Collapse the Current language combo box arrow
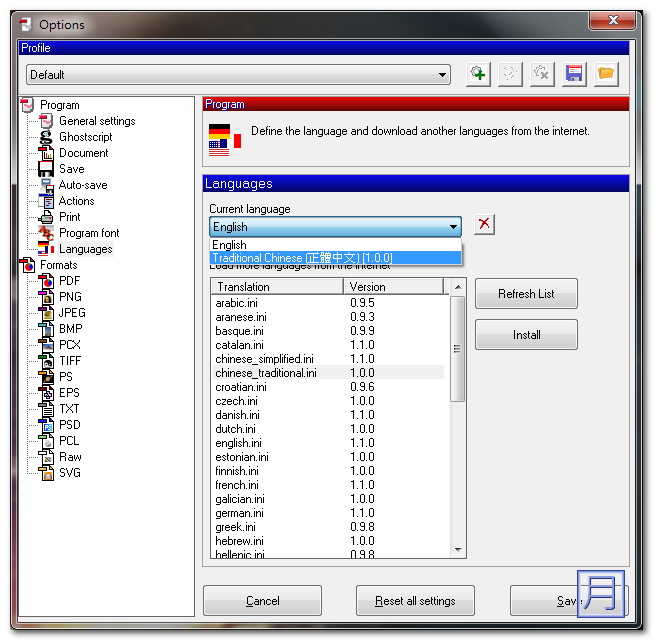The image size is (654, 641). [x=453, y=227]
